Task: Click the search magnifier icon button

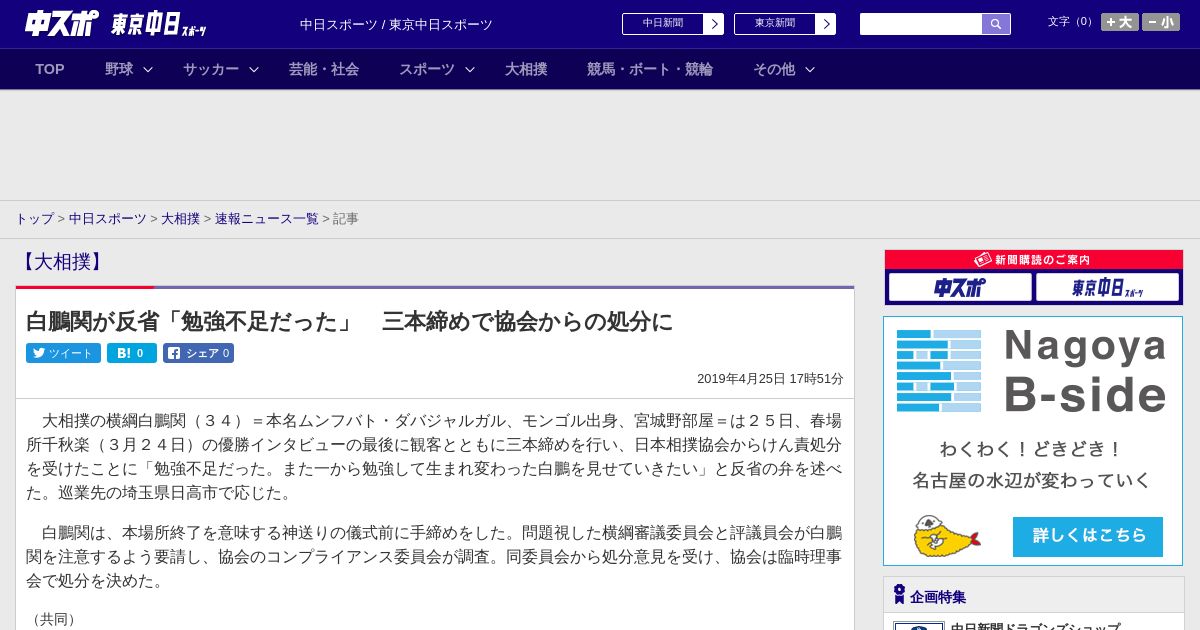Action: [x=996, y=24]
